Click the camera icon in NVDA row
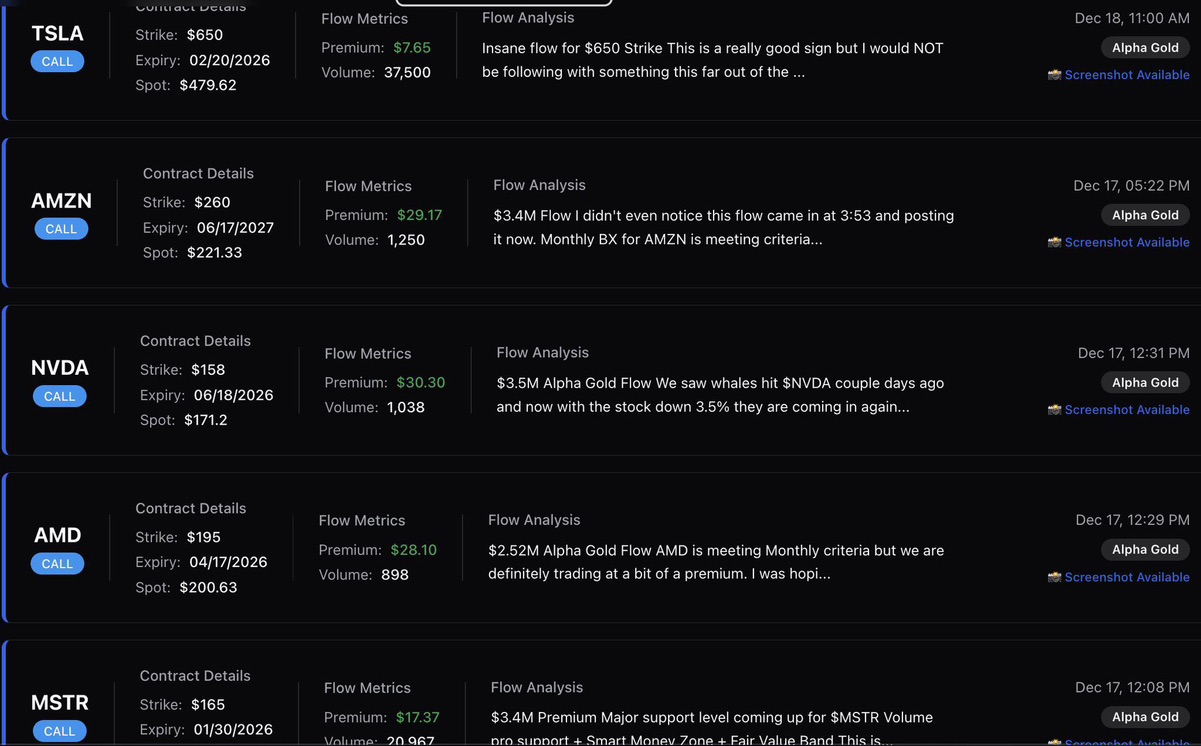The height and width of the screenshot is (746, 1201). [1054, 409]
